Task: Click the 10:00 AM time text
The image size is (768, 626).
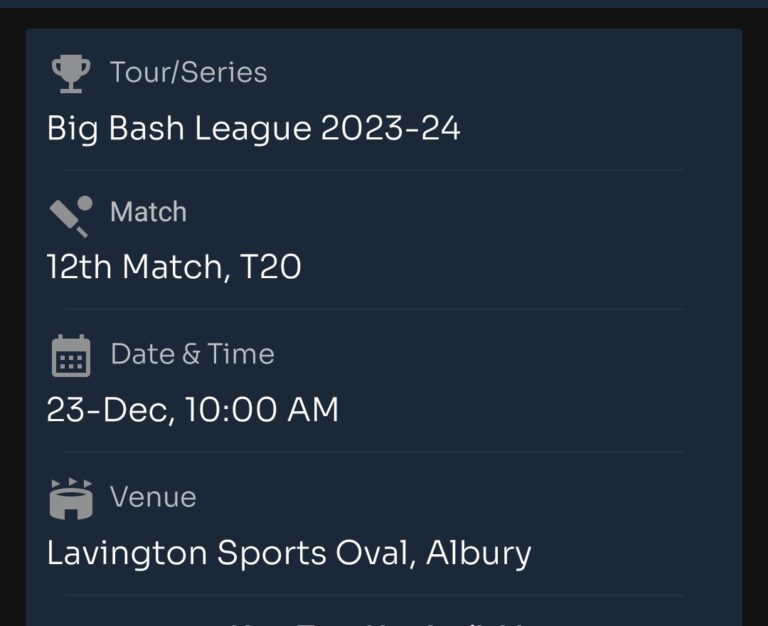Action: pos(262,409)
